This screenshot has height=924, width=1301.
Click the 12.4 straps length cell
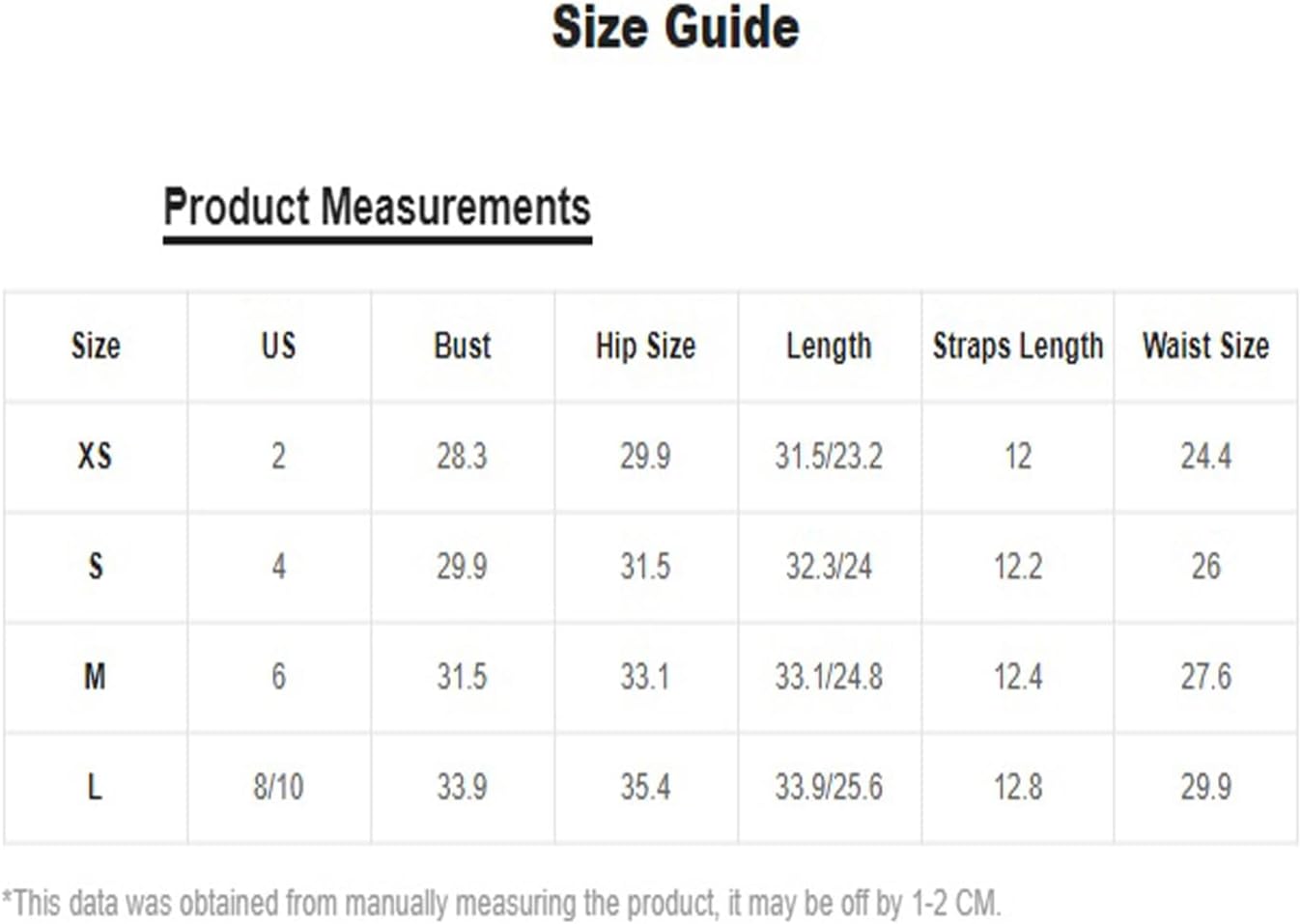1018,676
